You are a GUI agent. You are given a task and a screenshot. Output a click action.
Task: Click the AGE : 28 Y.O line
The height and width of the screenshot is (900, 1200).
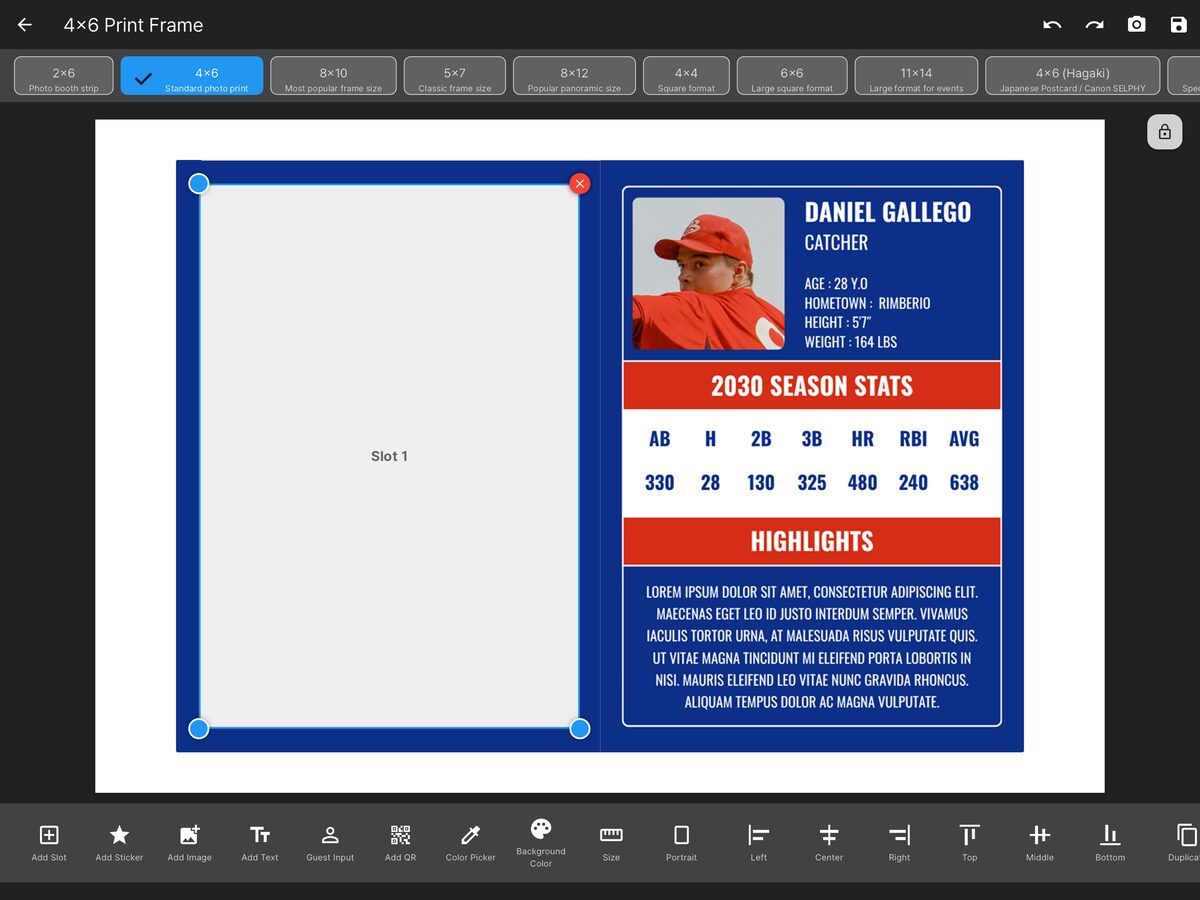coord(836,284)
